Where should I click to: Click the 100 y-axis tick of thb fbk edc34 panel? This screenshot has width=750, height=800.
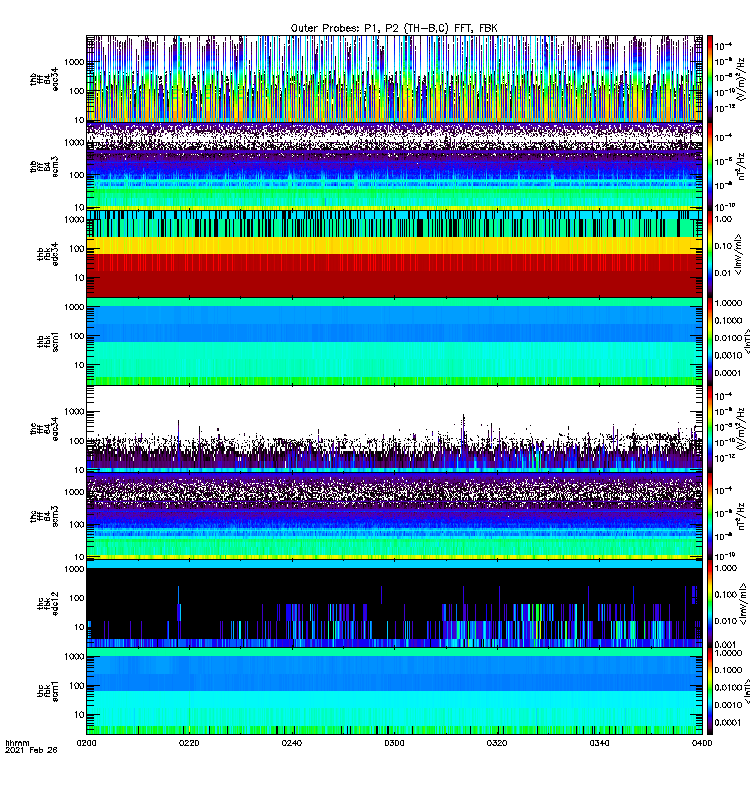coord(77,249)
